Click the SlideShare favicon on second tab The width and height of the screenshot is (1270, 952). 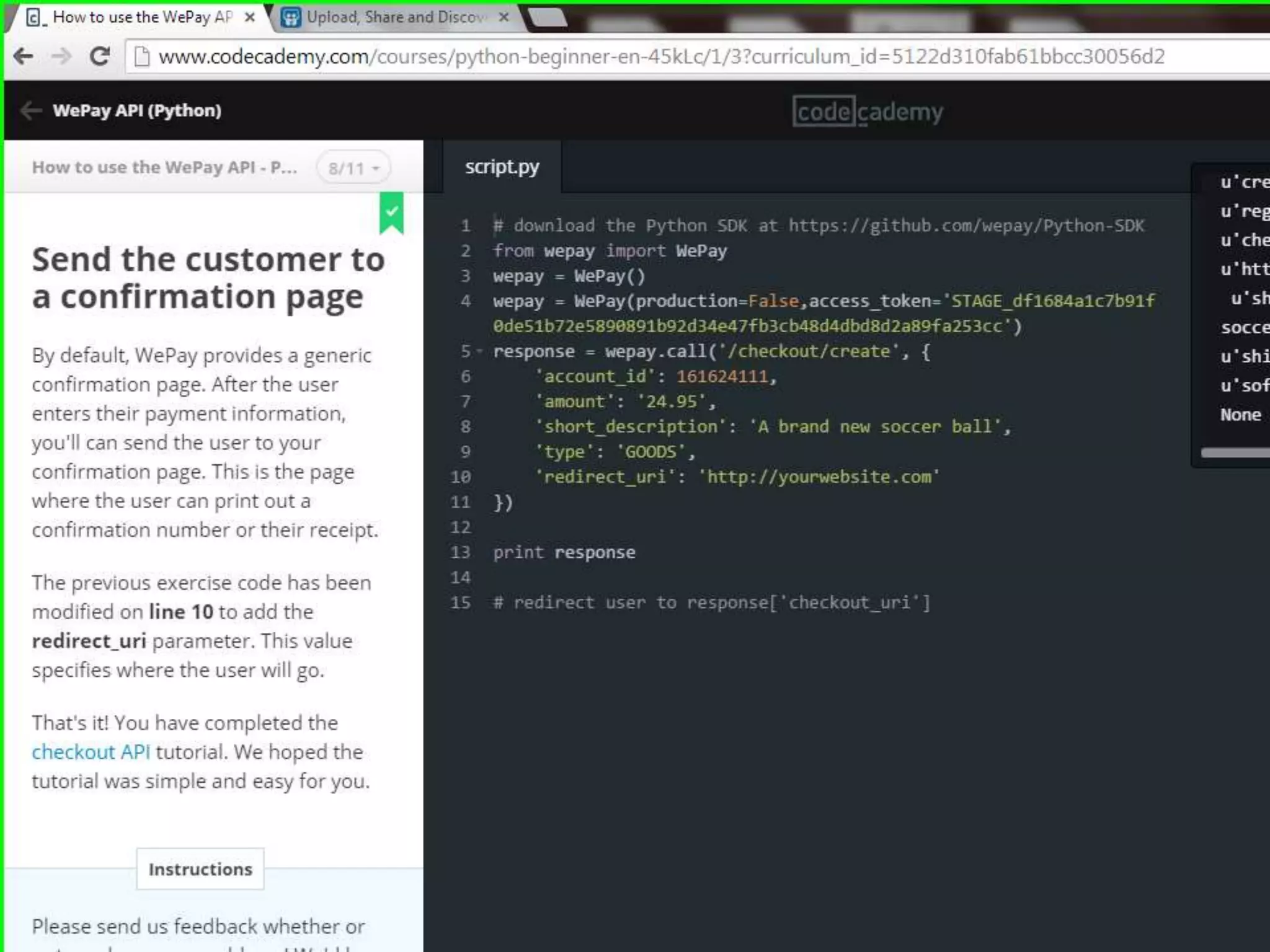[291, 17]
